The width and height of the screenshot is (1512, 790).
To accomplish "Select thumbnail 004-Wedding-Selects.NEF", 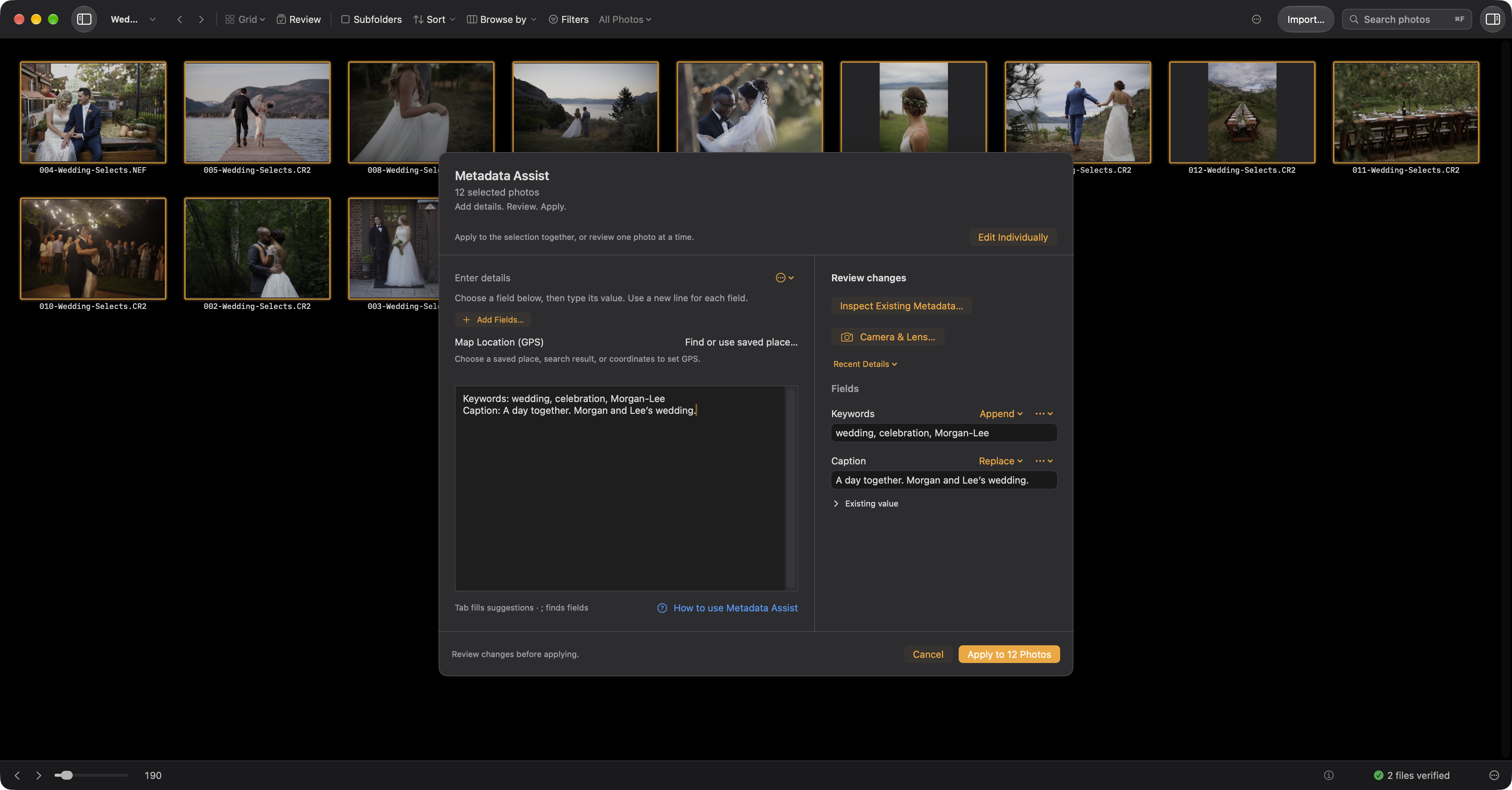I will (x=93, y=112).
